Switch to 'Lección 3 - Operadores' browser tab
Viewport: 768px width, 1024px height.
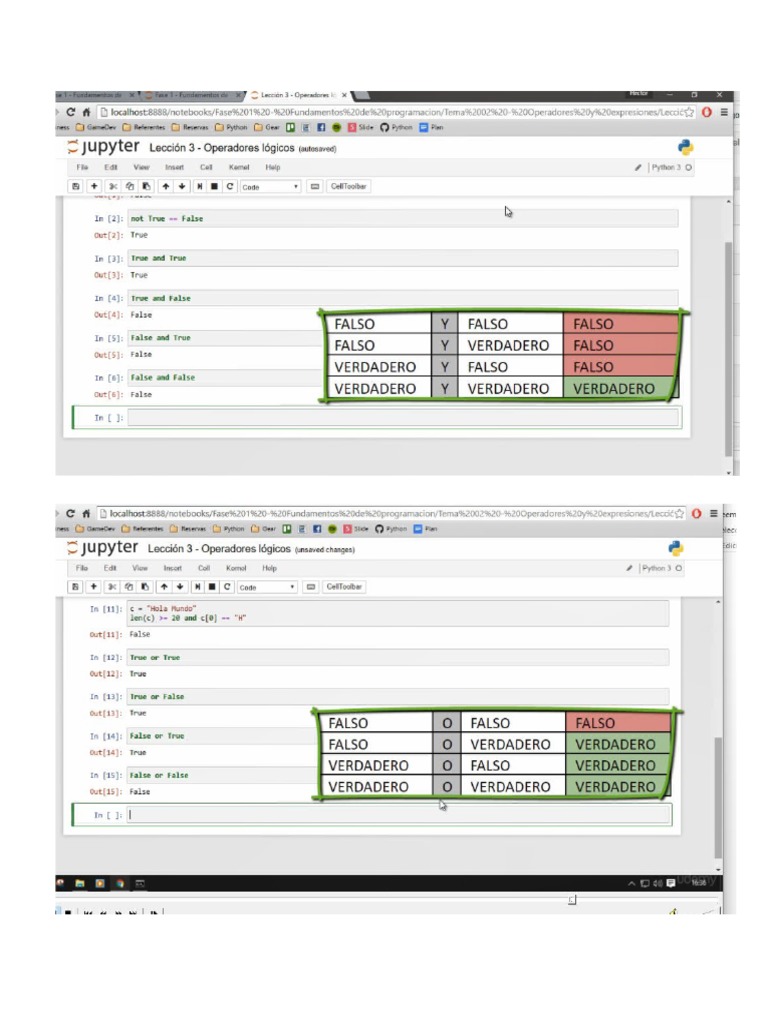298,95
